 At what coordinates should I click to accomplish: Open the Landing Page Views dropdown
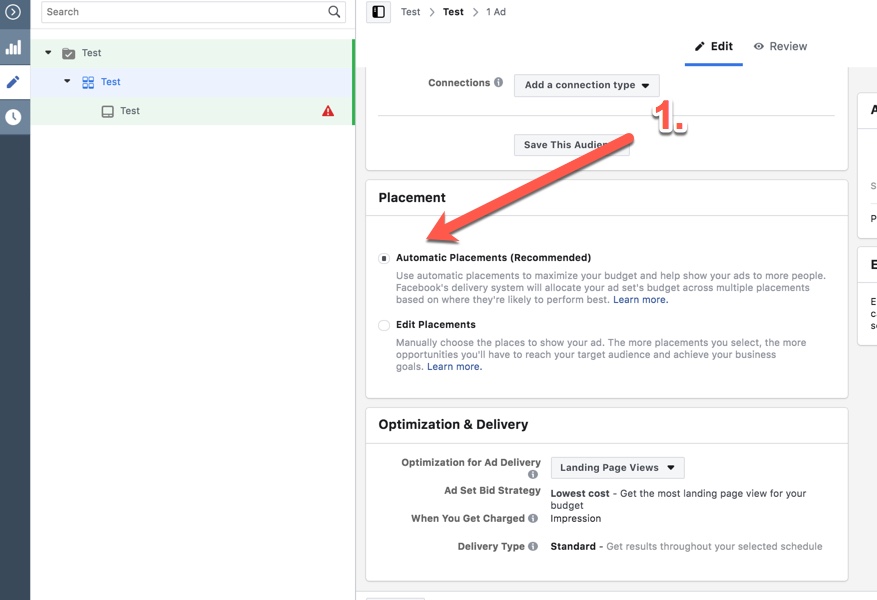point(617,467)
